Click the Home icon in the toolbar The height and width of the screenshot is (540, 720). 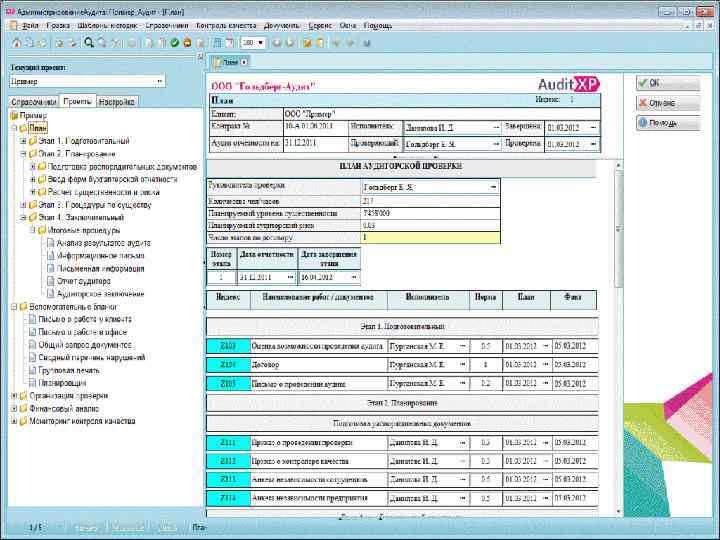click(x=17, y=43)
